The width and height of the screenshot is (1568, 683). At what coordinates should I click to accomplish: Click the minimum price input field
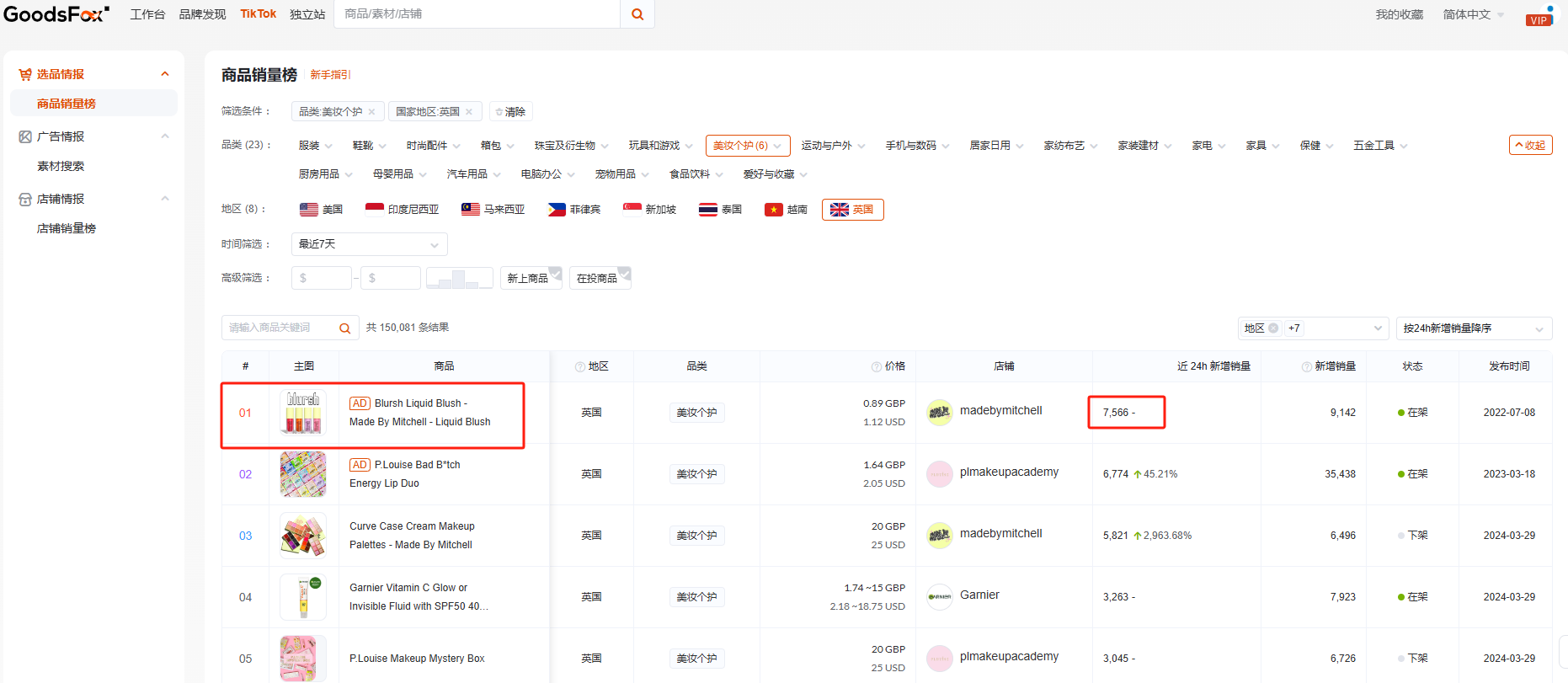[322, 278]
